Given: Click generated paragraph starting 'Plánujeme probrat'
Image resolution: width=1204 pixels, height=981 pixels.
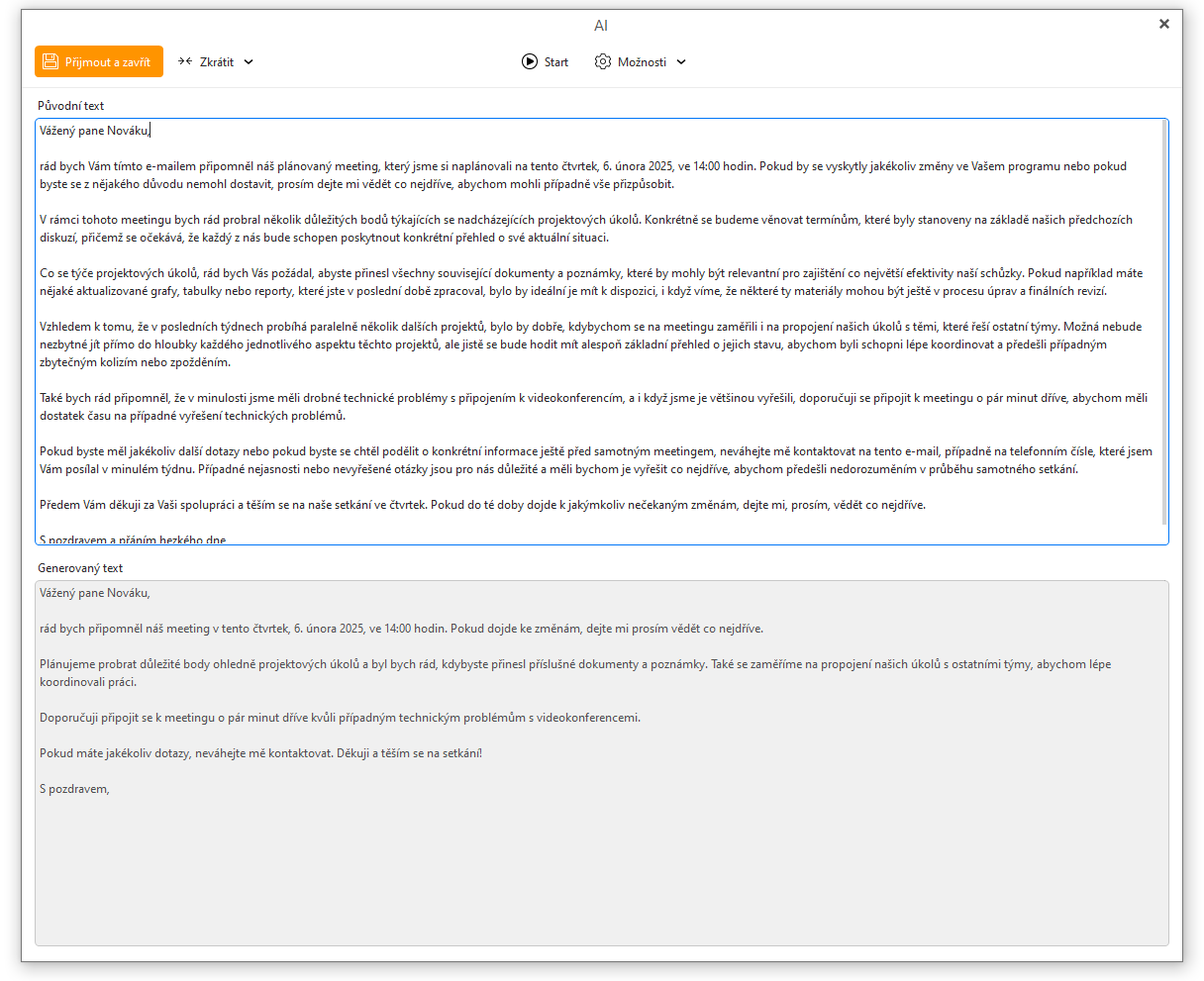Looking at the screenshot, I should pos(575,673).
